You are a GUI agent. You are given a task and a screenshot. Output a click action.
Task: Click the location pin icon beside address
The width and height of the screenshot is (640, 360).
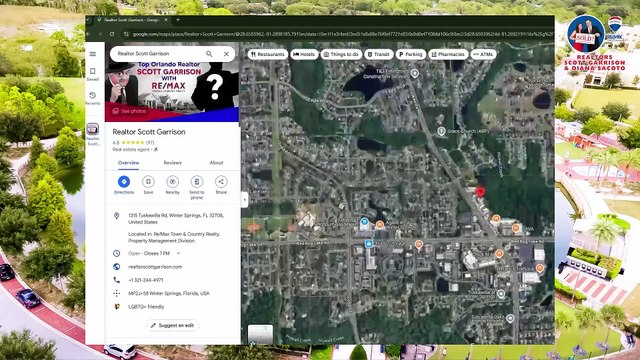pos(117,216)
